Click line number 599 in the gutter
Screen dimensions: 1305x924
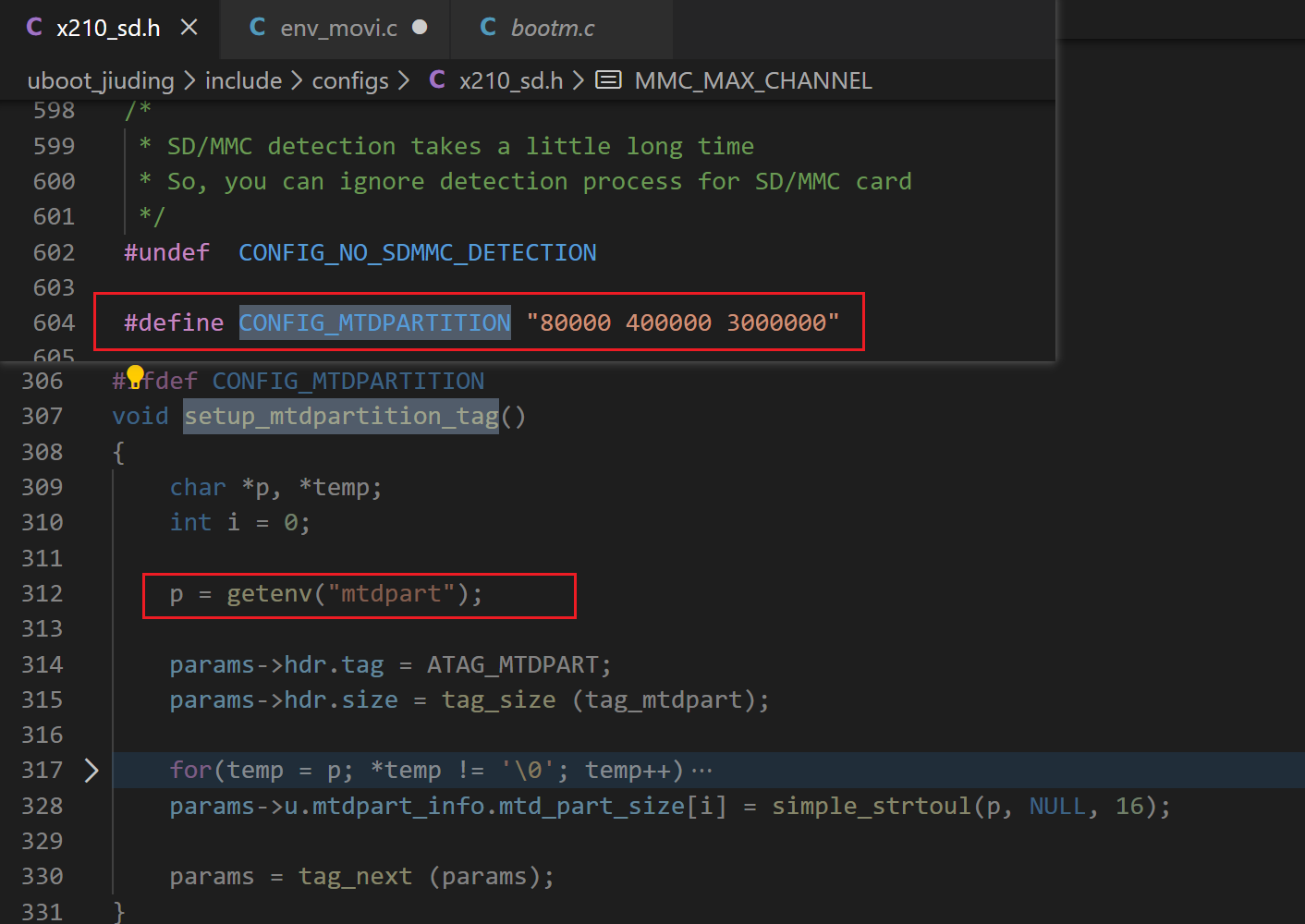tap(54, 146)
